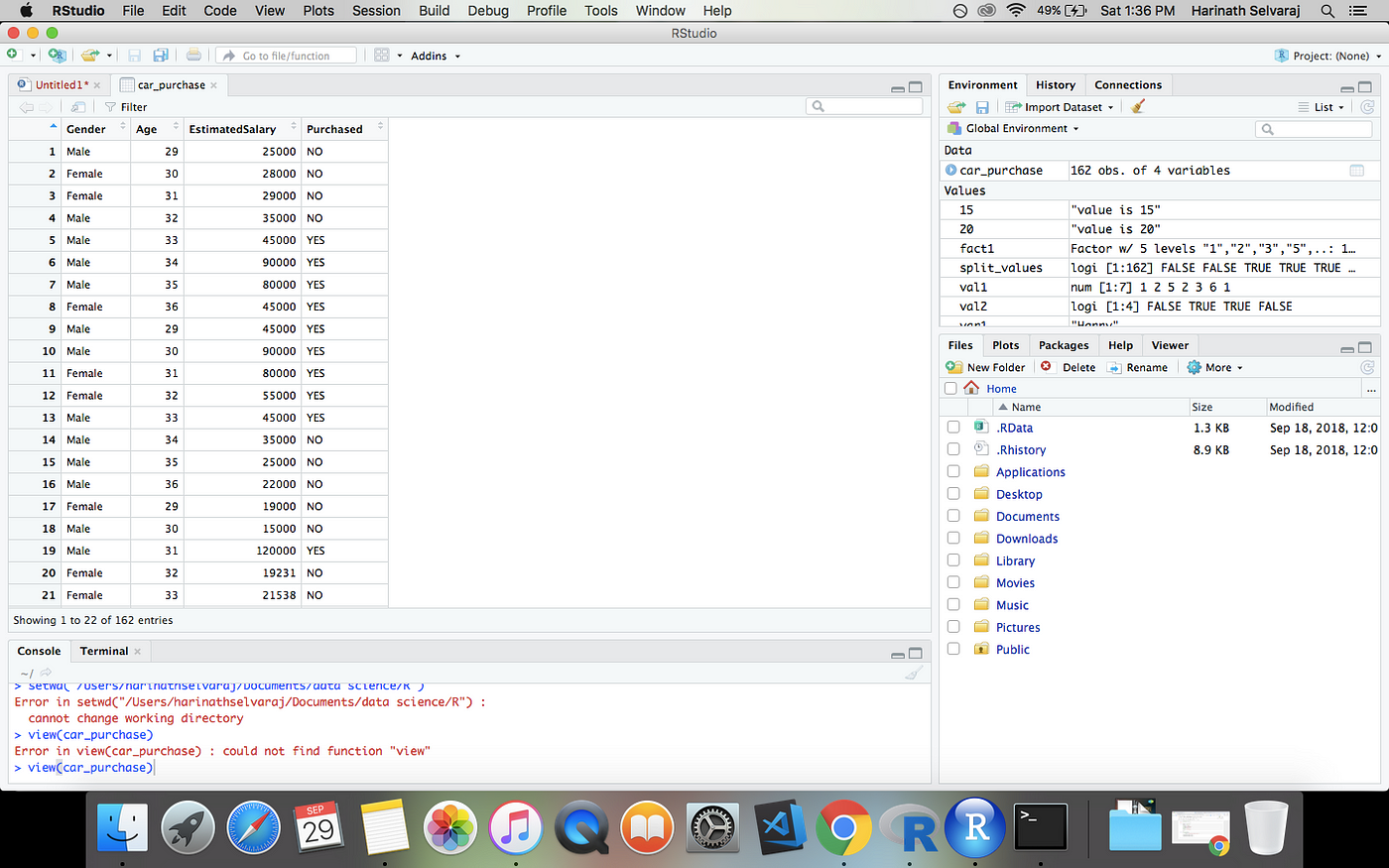
Task: Open the Documents folder link
Action: [x=1028, y=517]
